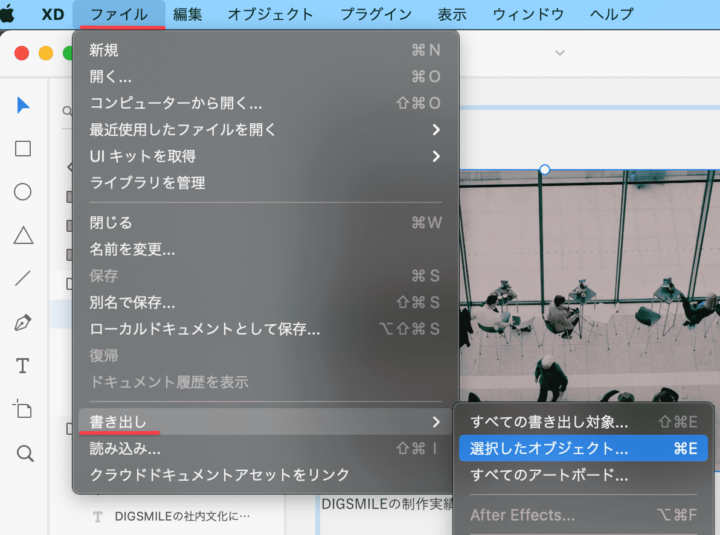Choose 読み込み… menu item

265,448
